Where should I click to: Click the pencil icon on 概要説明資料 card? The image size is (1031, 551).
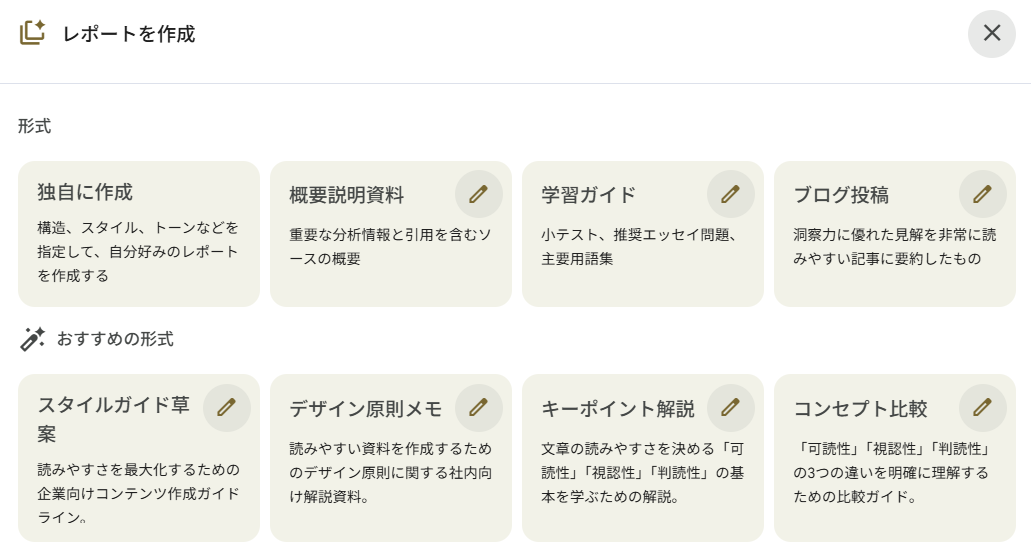(x=479, y=194)
